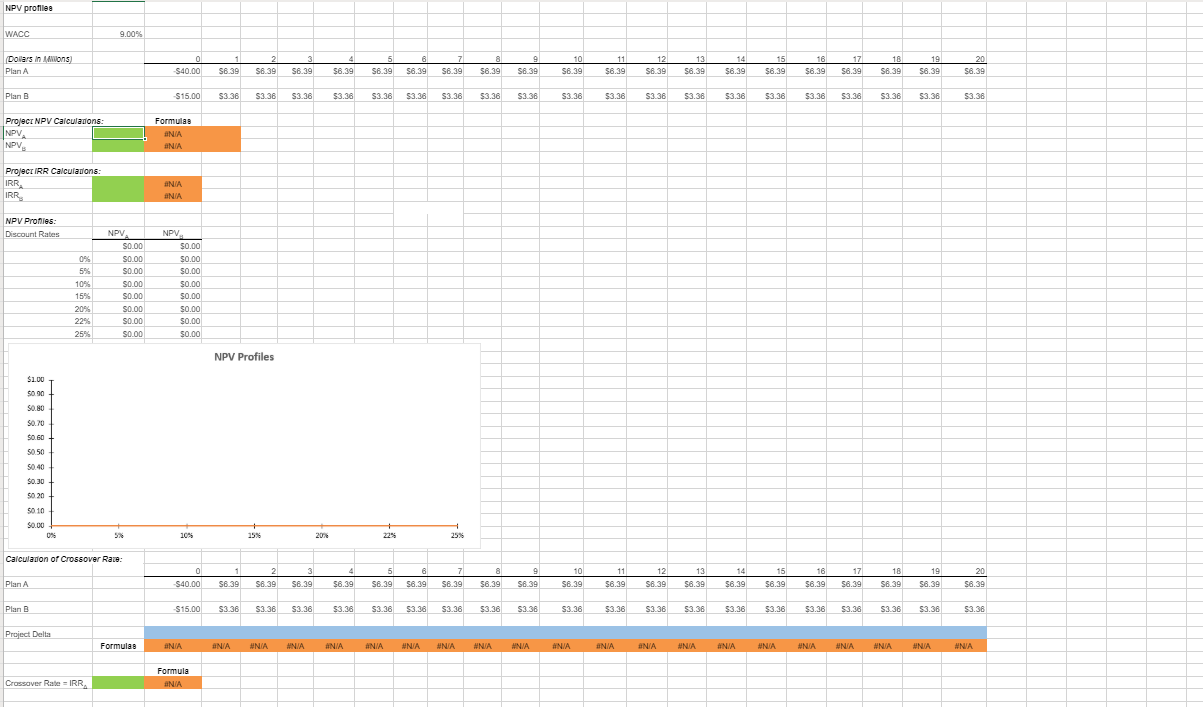Select the blue Project Delta cell under year 0
1203x707 pixels.
(174, 633)
